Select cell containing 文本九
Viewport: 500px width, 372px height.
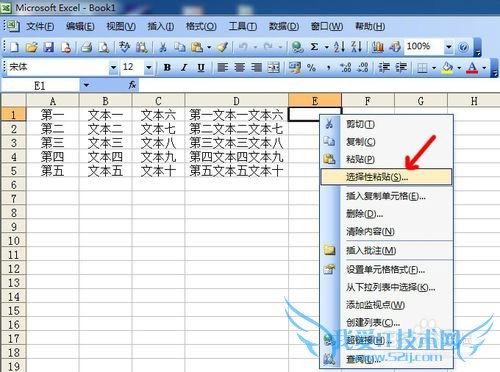(158, 157)
